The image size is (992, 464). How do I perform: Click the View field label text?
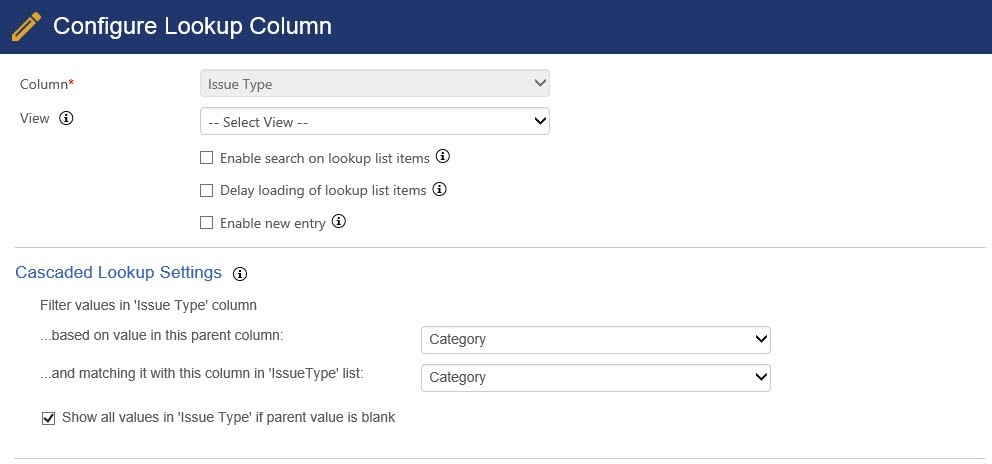pos(35,118)
